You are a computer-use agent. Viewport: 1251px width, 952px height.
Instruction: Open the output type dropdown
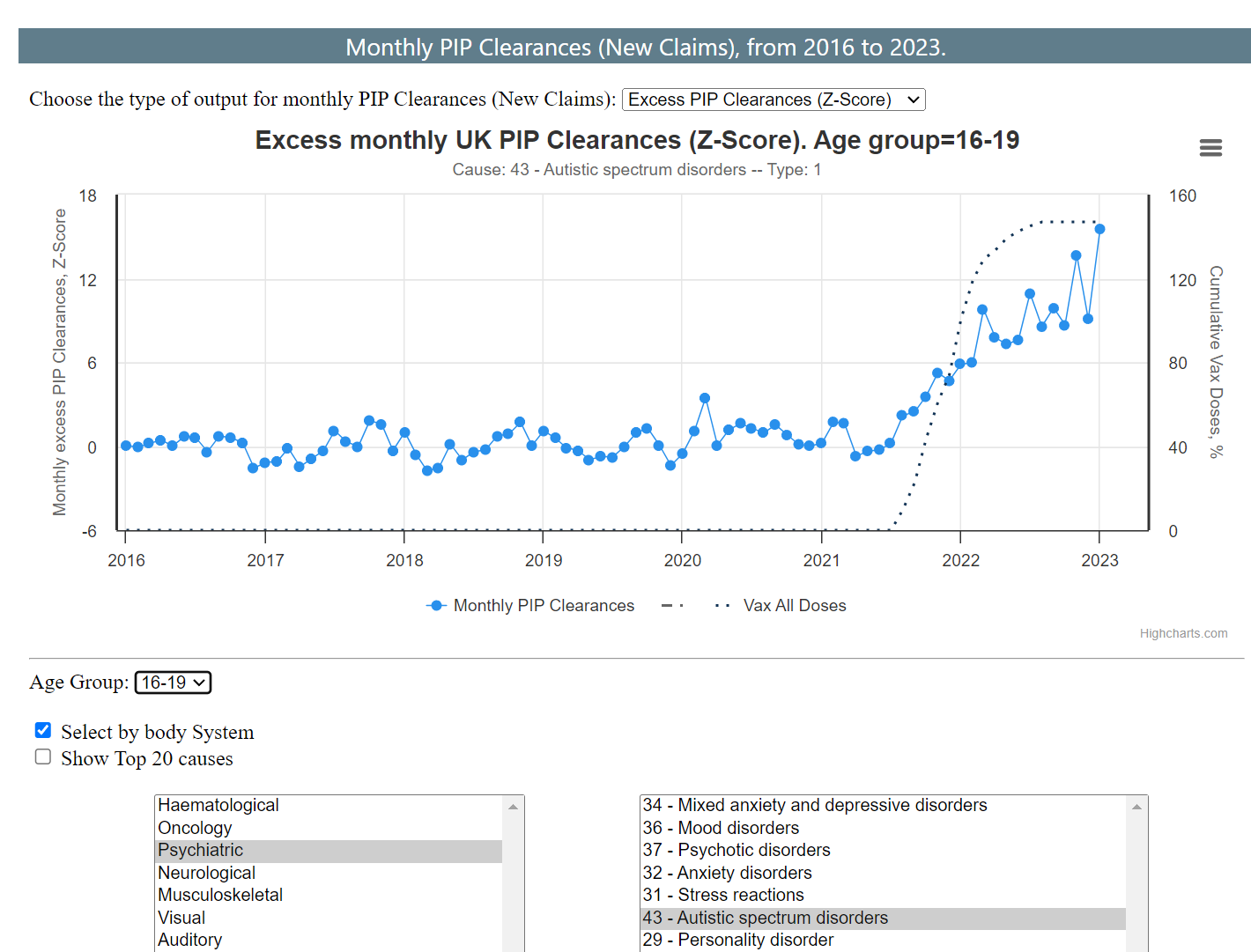click(x=773, y=100)
